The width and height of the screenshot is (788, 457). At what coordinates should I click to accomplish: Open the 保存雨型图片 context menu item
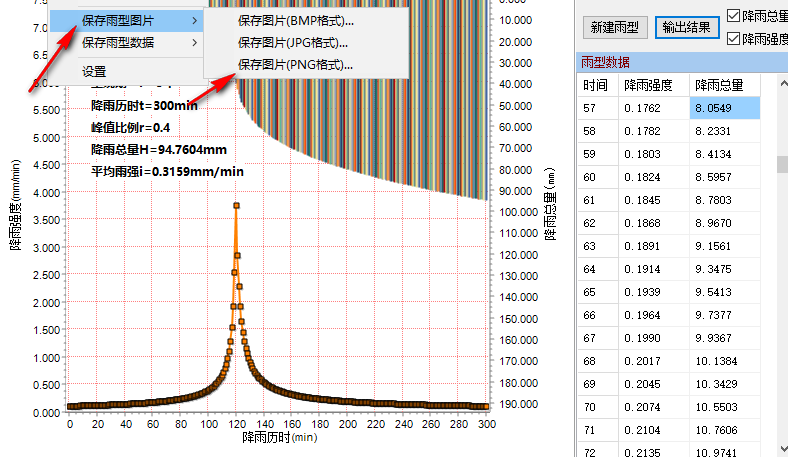coord(118,20)
